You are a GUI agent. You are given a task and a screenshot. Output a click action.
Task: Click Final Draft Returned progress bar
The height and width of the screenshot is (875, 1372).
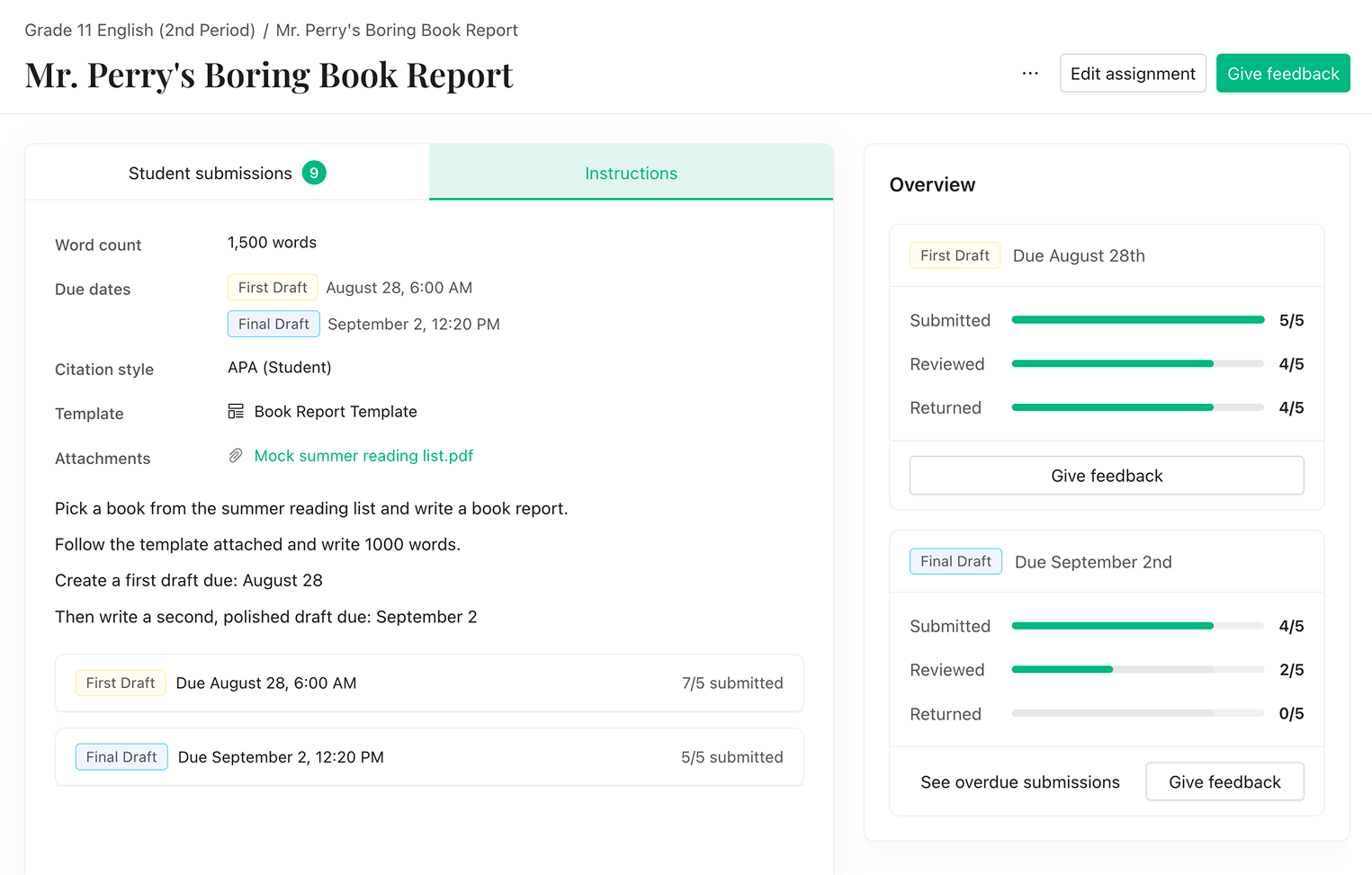[x=1138, y=713]
